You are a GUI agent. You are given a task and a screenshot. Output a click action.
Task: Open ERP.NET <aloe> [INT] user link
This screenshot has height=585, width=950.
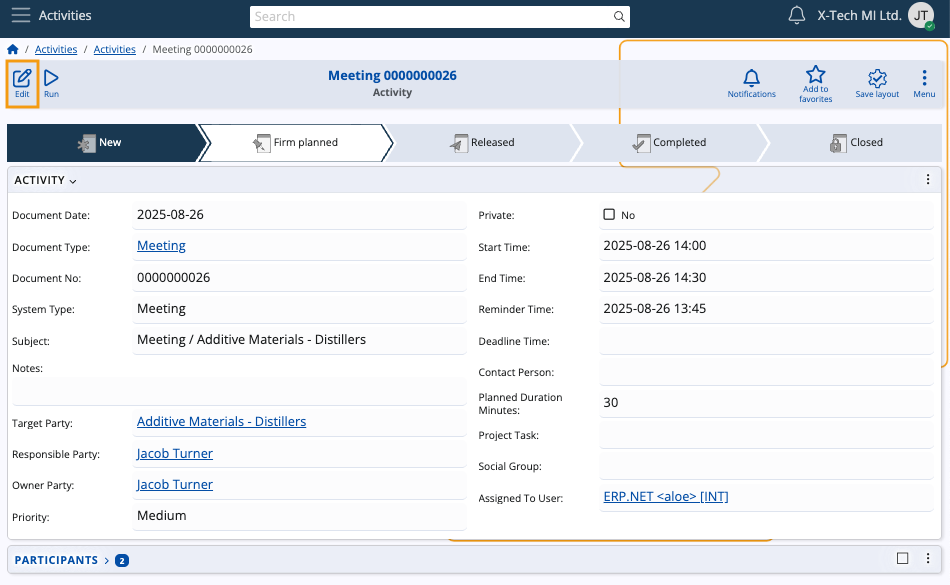coord(666,497)
